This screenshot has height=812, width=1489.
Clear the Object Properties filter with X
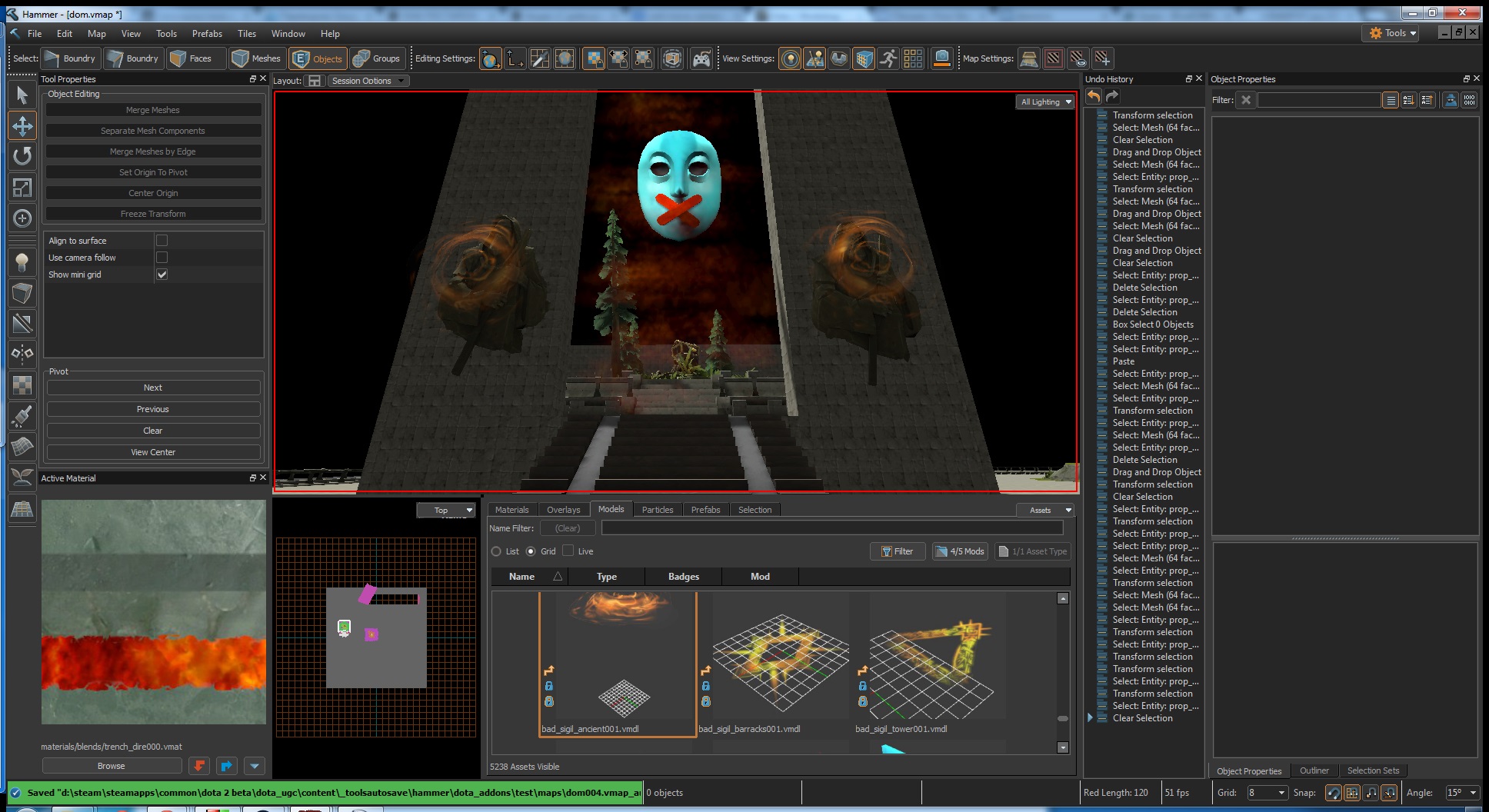point(1246,100)
